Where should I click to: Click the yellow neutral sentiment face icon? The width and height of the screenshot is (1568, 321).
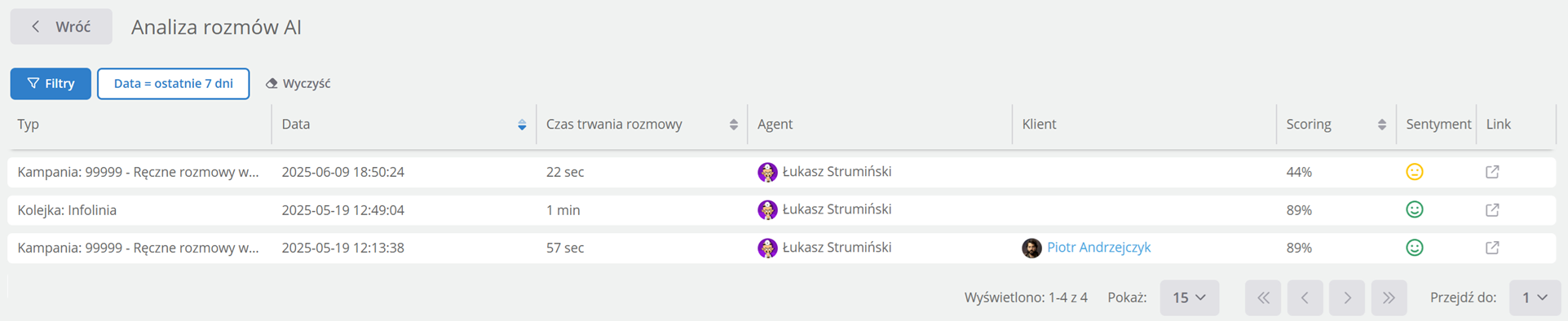click(x=1415, y=172)
